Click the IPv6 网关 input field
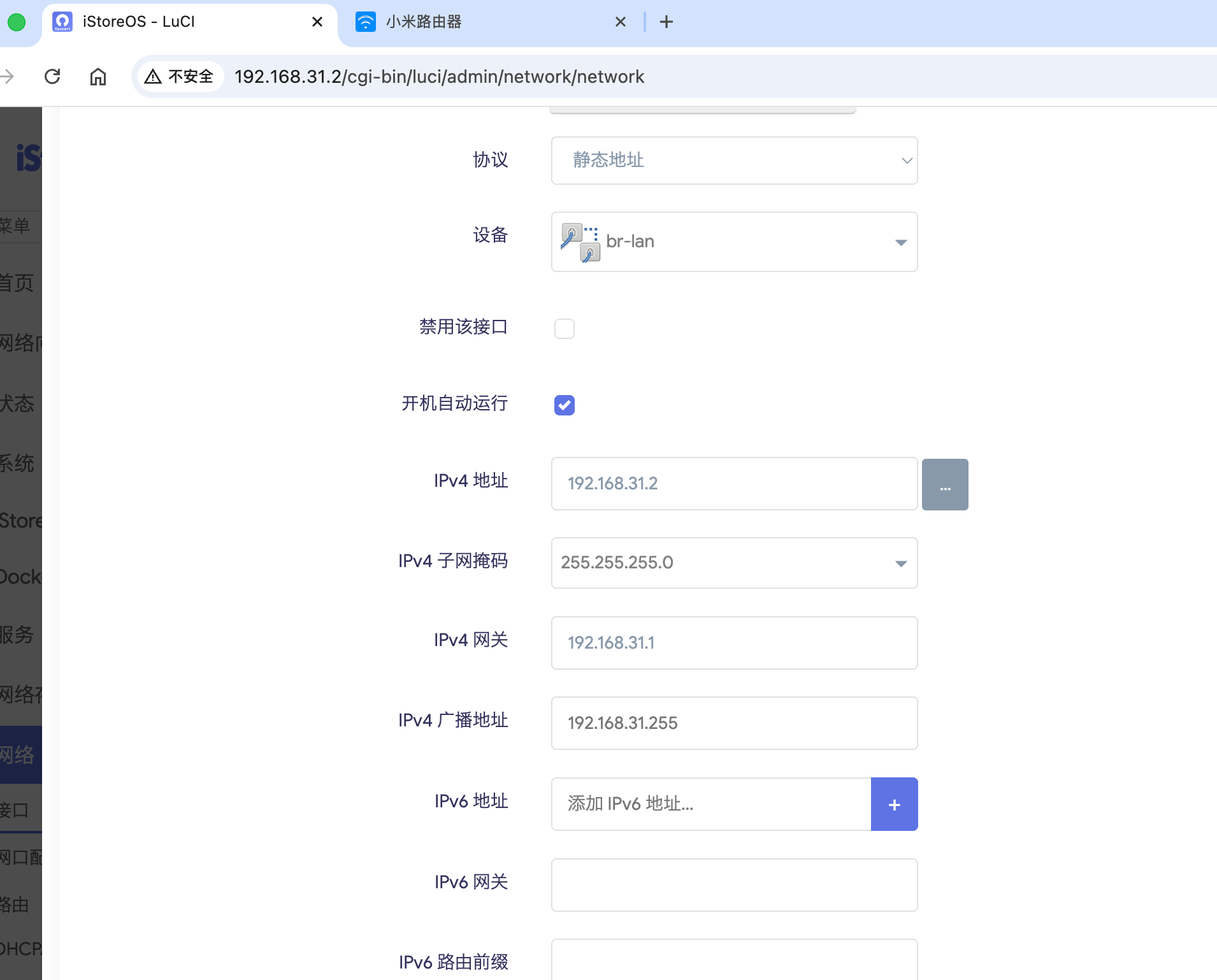Screen dimensions: 1217x980 click(734, 885)
